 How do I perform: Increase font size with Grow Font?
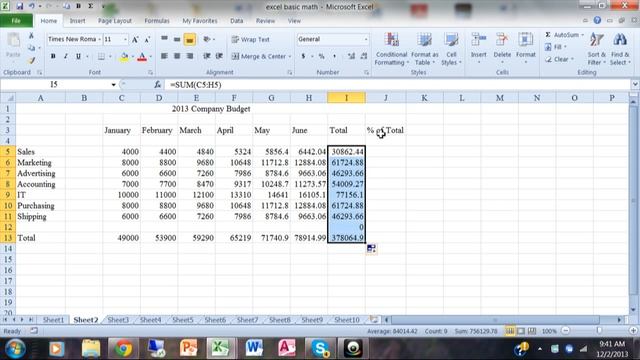click(x=135, y=40)
